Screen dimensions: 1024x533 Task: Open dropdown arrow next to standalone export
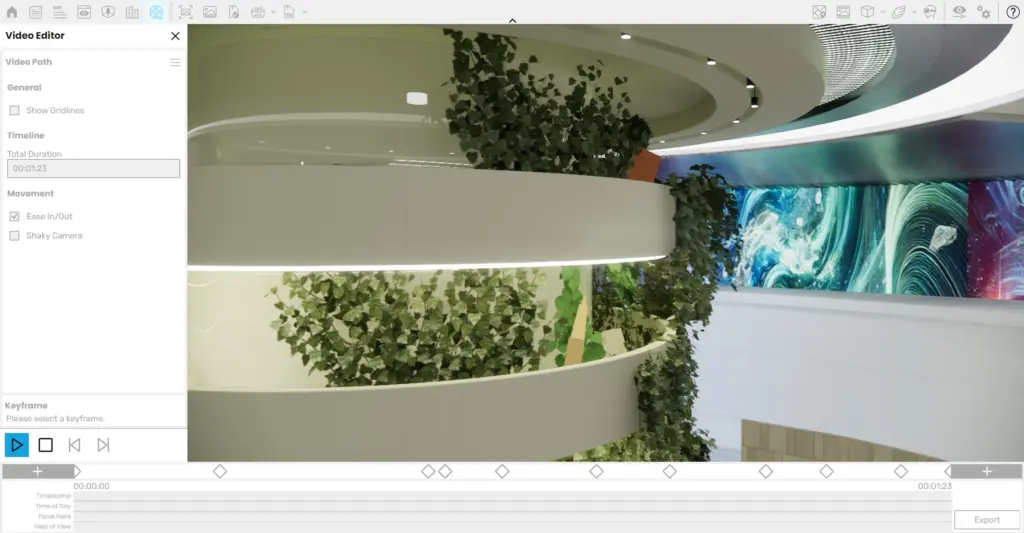[x=304, y=12]
